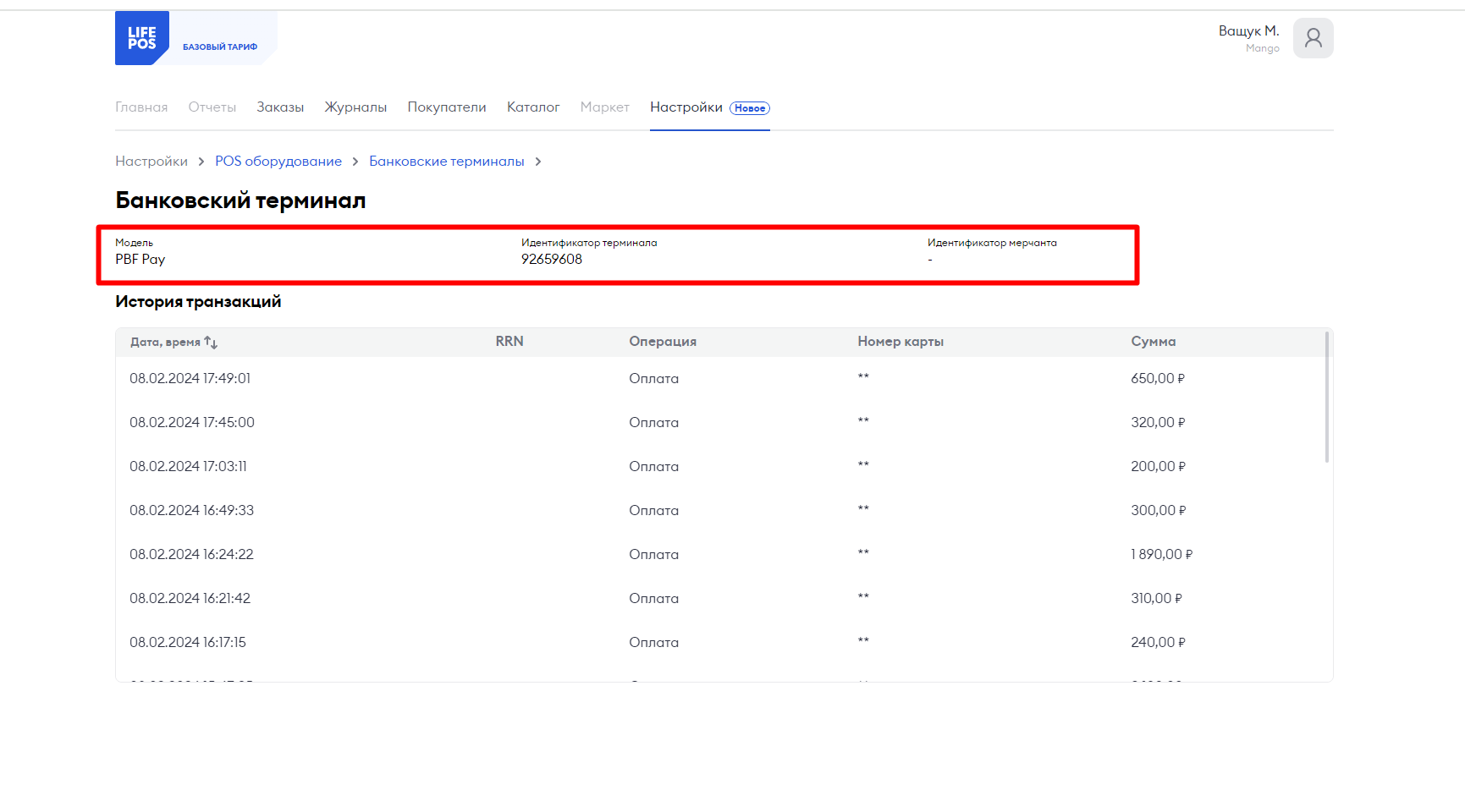Click the amount 1 890,00 ₽
This screenshot has height=812, width=1465.
pos(1162,555)
